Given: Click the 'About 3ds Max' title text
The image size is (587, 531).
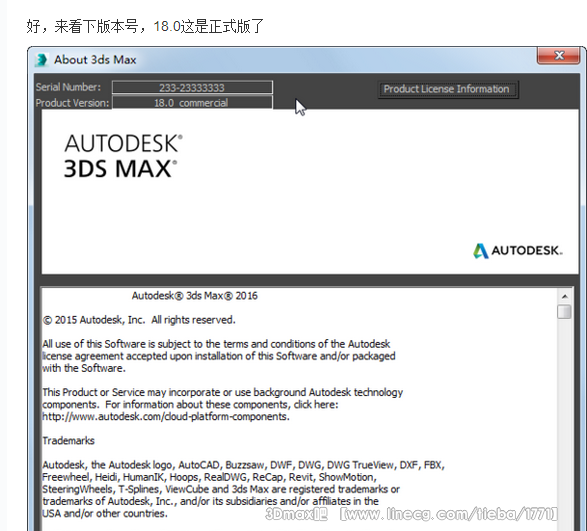Looking at the screenshot, I should (x=95, y=60).
